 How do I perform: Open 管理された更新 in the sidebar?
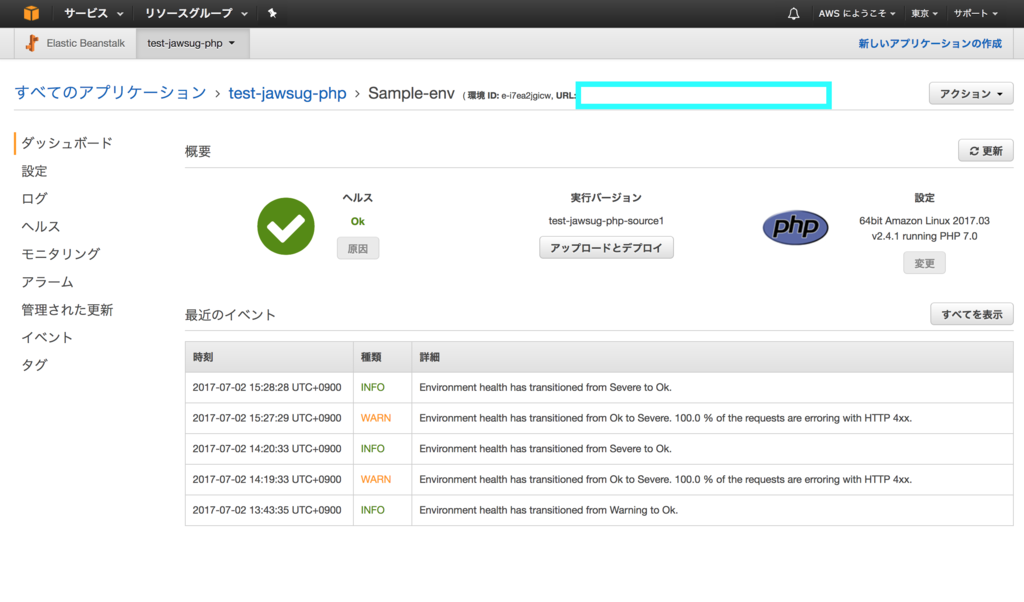tap(67, 309)
